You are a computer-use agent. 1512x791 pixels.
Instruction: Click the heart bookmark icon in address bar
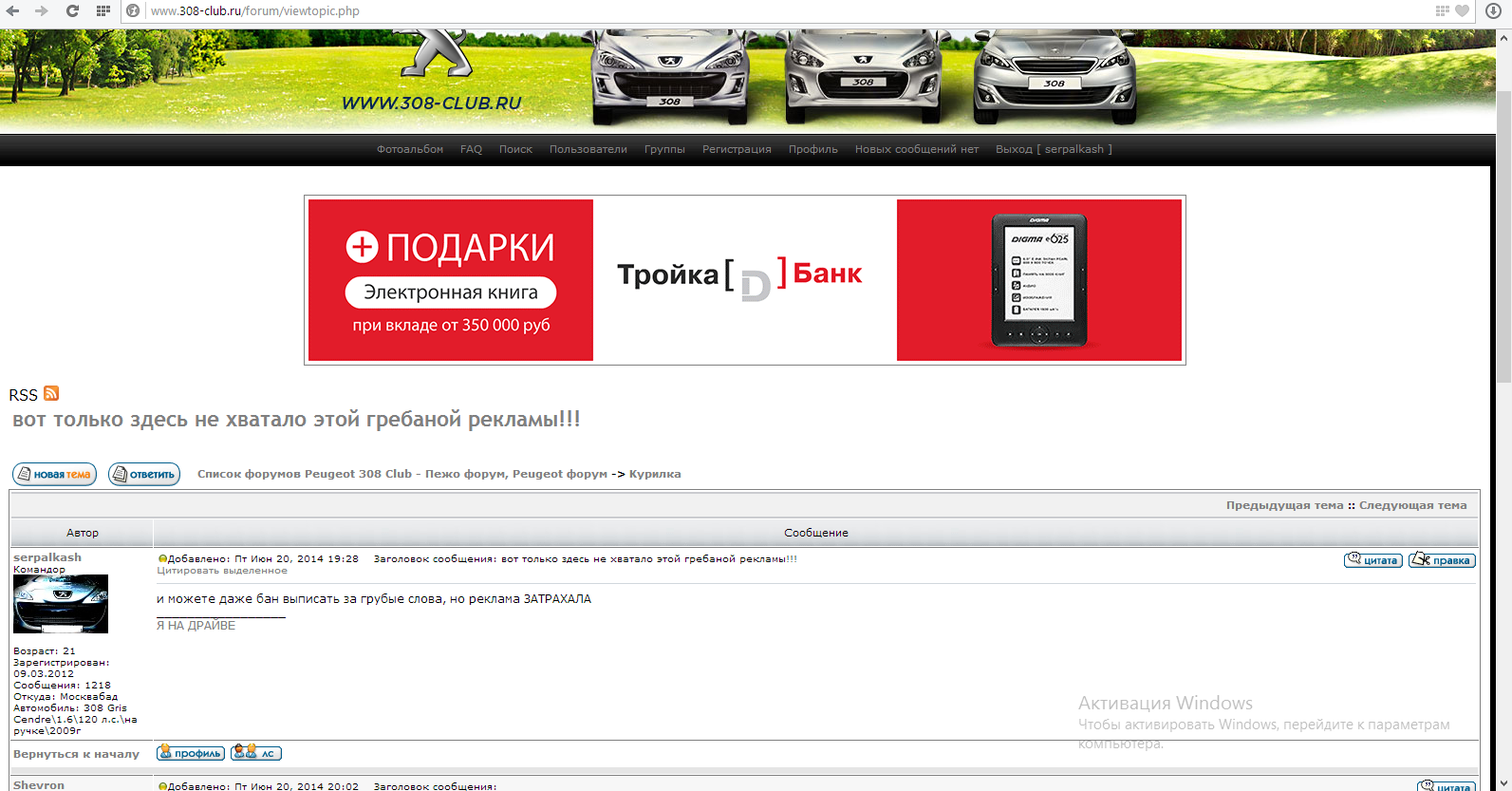click(x=1463, y=11)
